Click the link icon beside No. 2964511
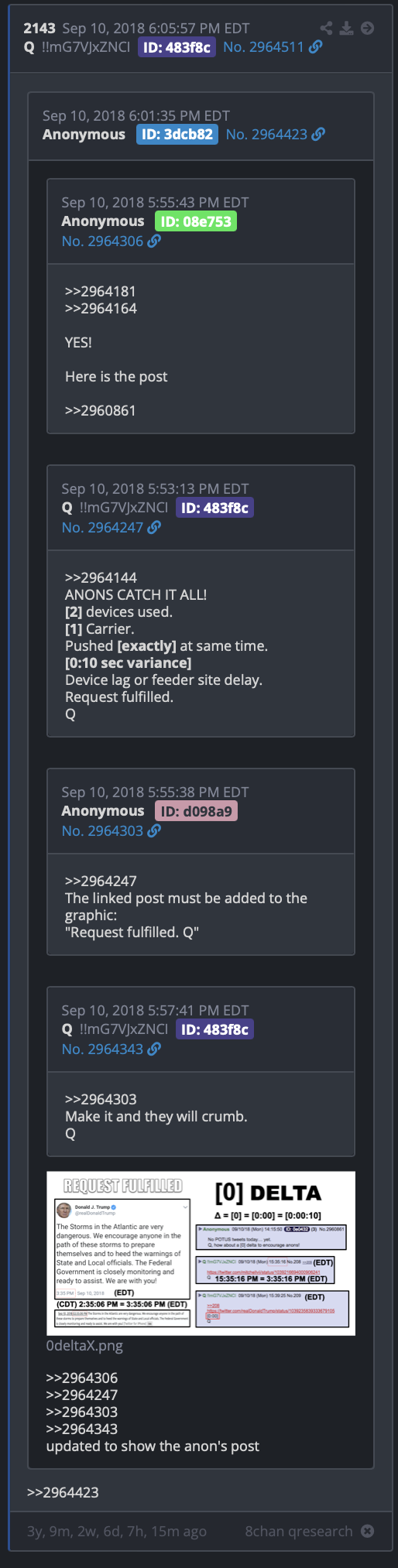Image resolution: width=398 pixels, height=1568 pixels. (315, 47)
